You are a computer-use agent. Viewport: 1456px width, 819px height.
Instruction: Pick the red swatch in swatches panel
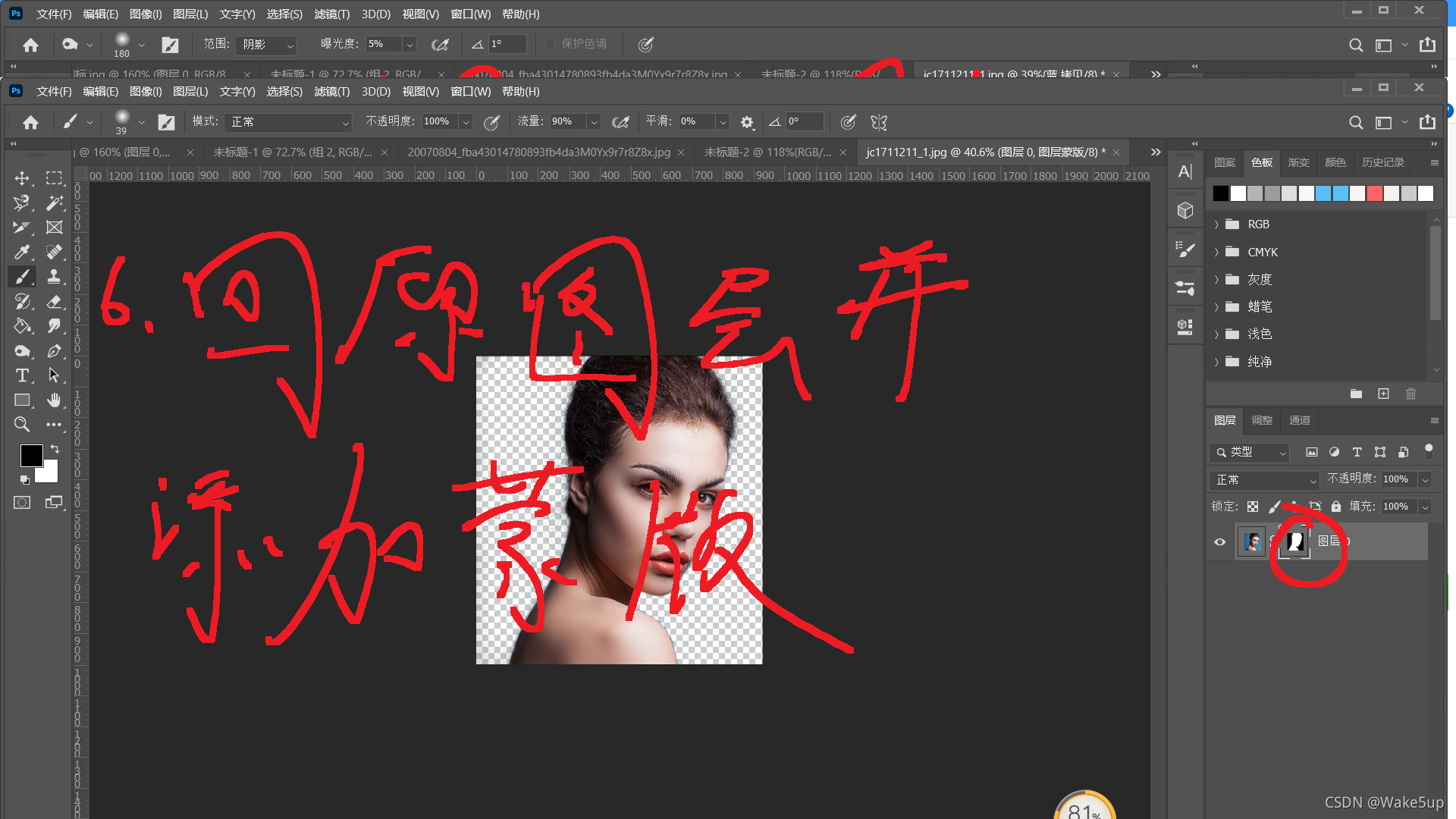[x=1374, y=193]
